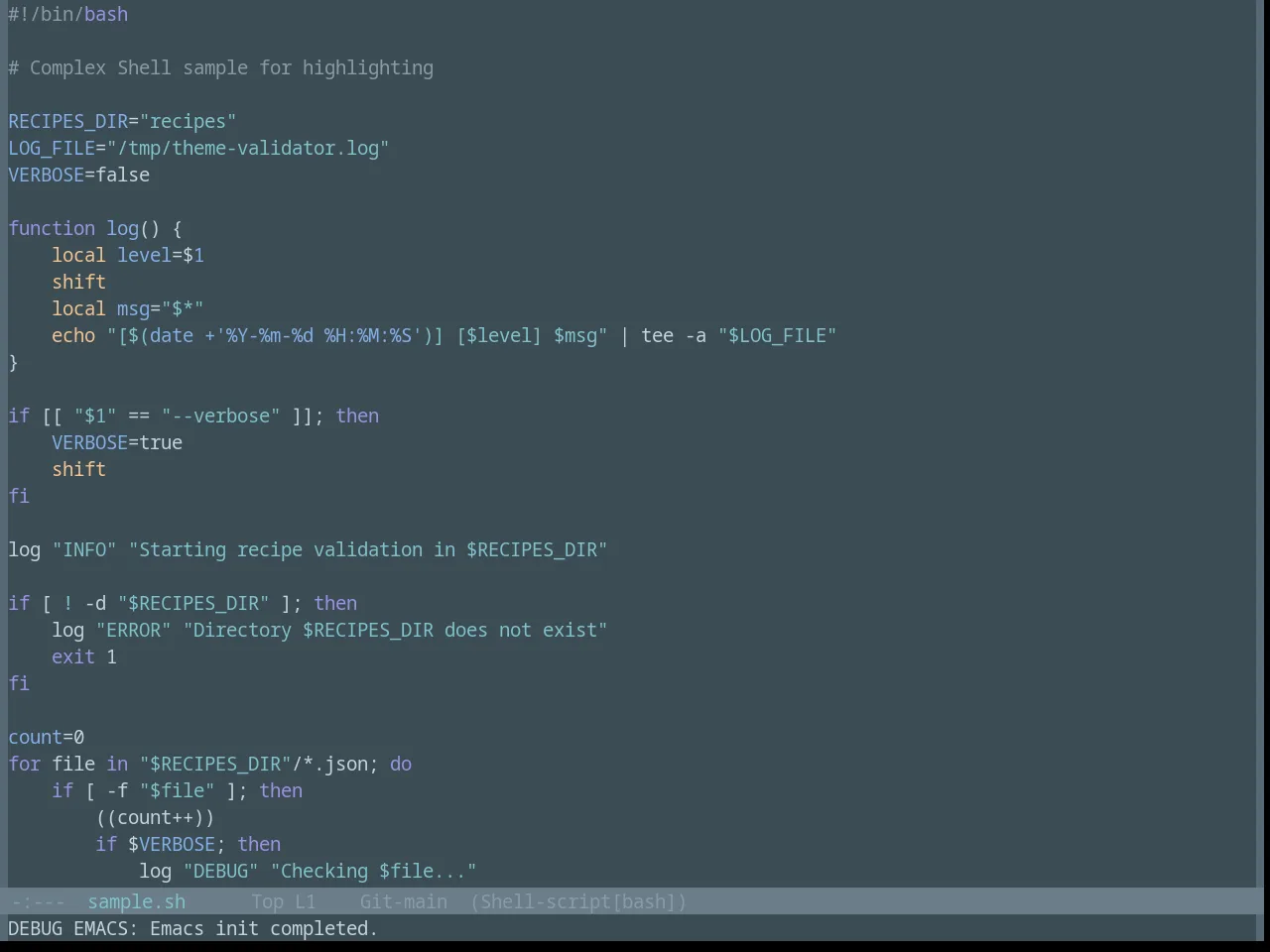The width and height of the screenshot is (1270, 952).
Task: Click the '==' comparison operator
Action: tap(139, 416)
